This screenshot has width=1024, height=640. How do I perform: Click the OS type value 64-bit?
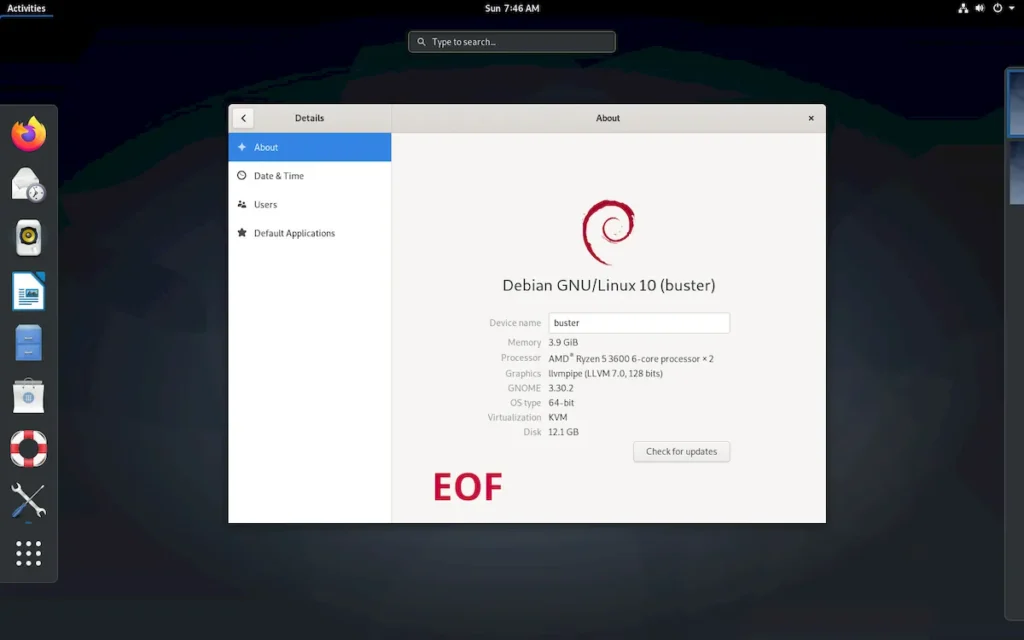pos(561,403)
